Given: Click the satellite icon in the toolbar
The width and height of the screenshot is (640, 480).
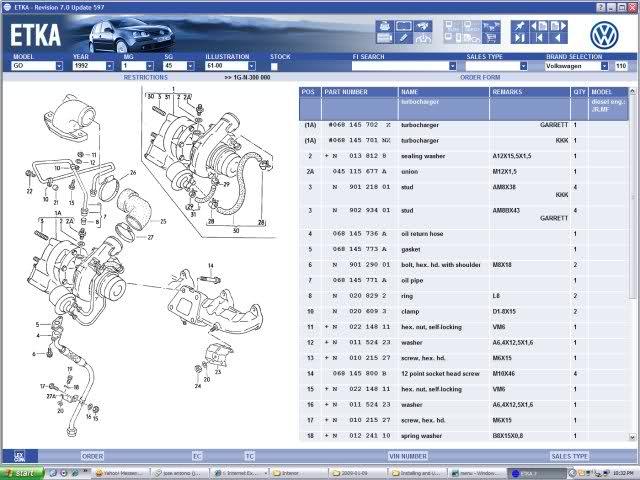Looking at the screenshot, I should pos(423,27).
